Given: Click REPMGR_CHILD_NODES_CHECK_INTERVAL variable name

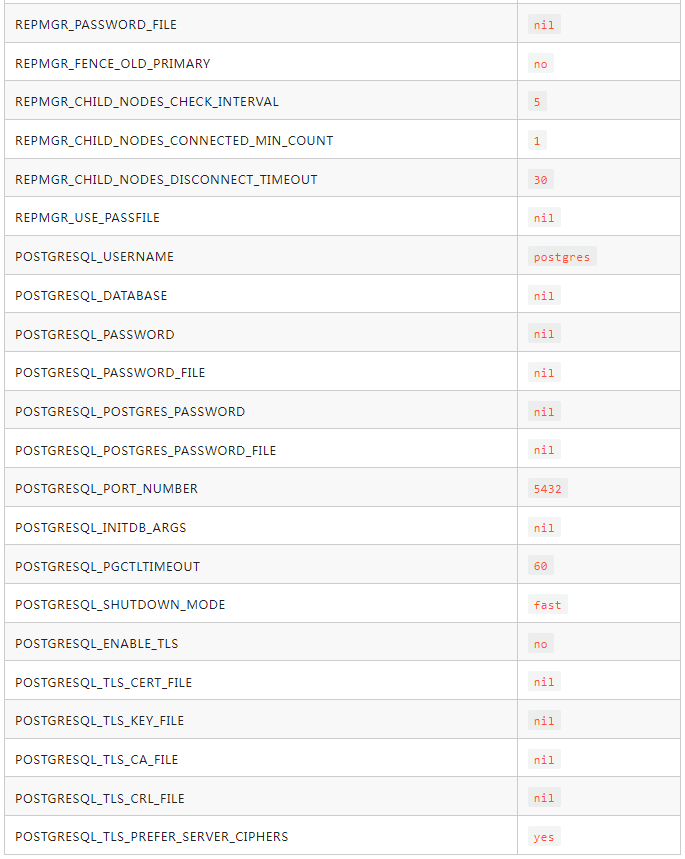Looking at the screenshot, I should point(147,102).
